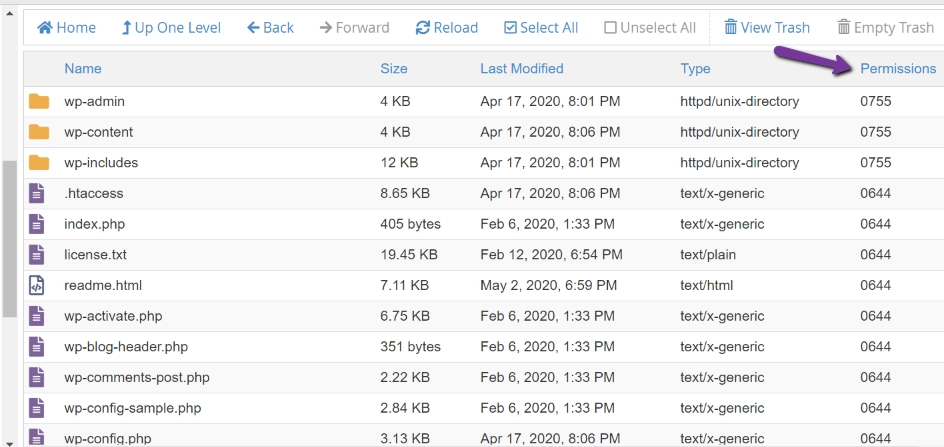Reload the file listing
Image resolution: width=944 pixels, height=447 pixels.
(447, 28)
